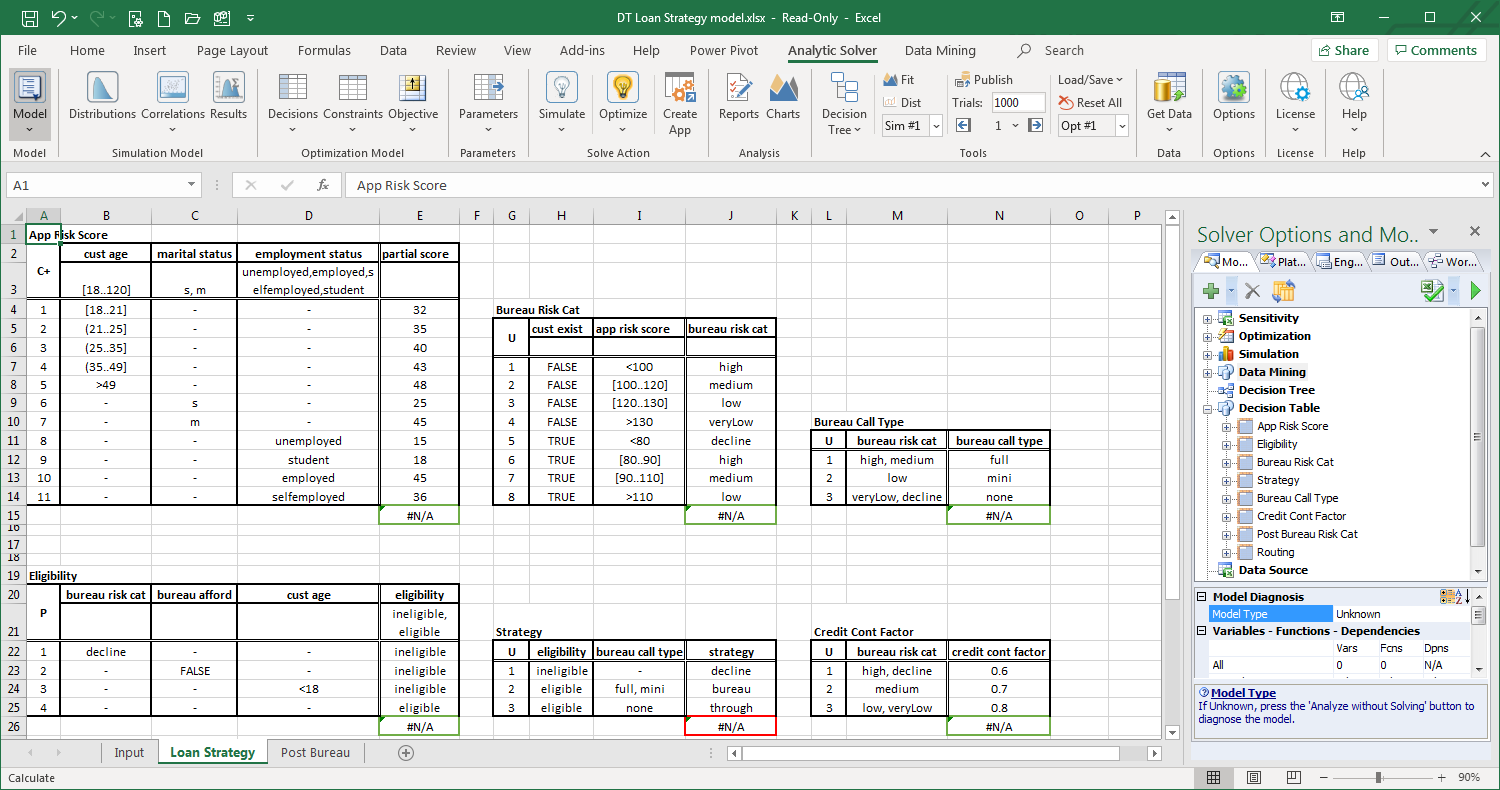
Task: Click Reset All in Tools group
Action: [x=1090, y=103]
